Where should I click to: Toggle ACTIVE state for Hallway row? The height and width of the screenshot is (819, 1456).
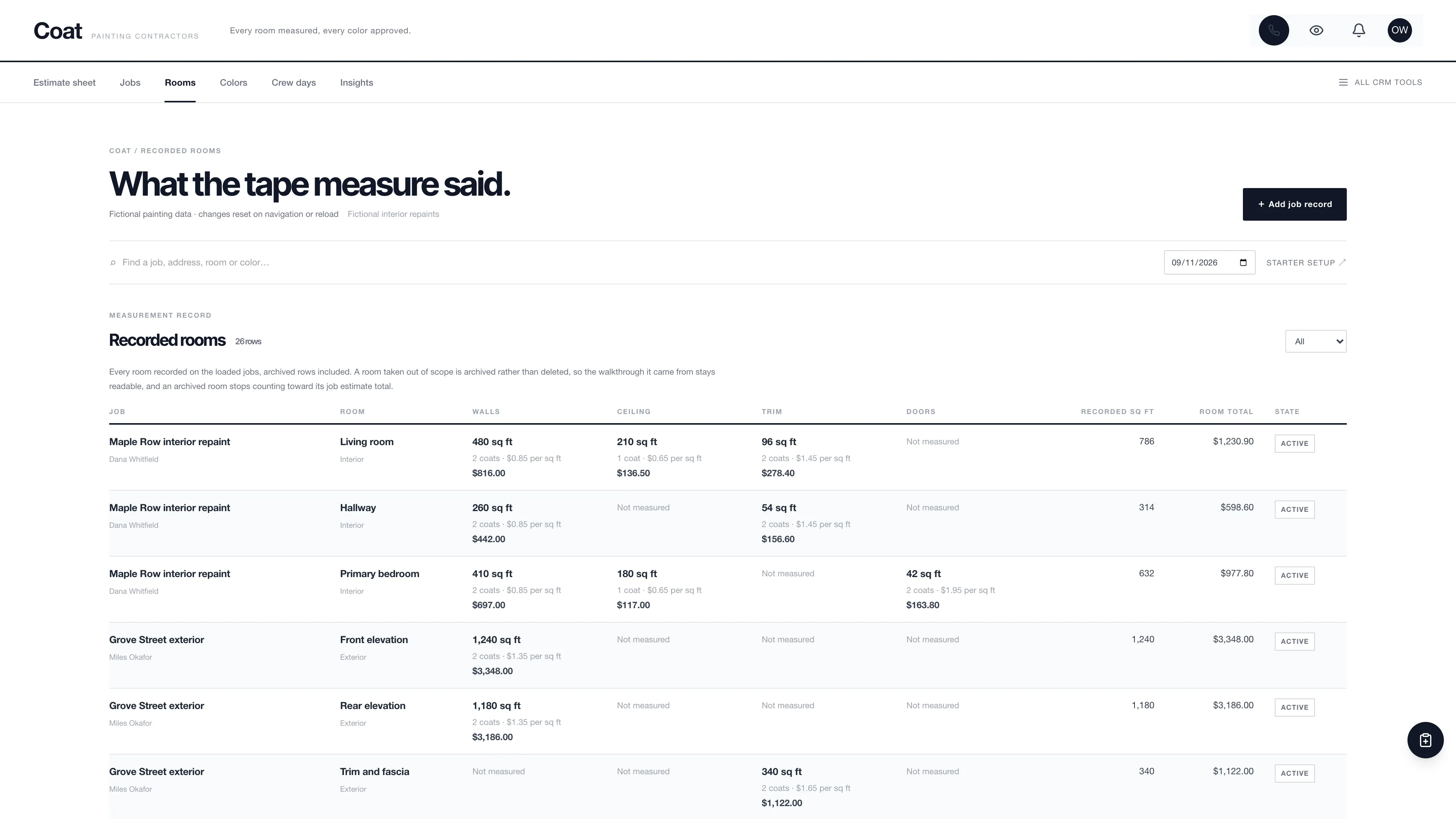[1294, 510]
